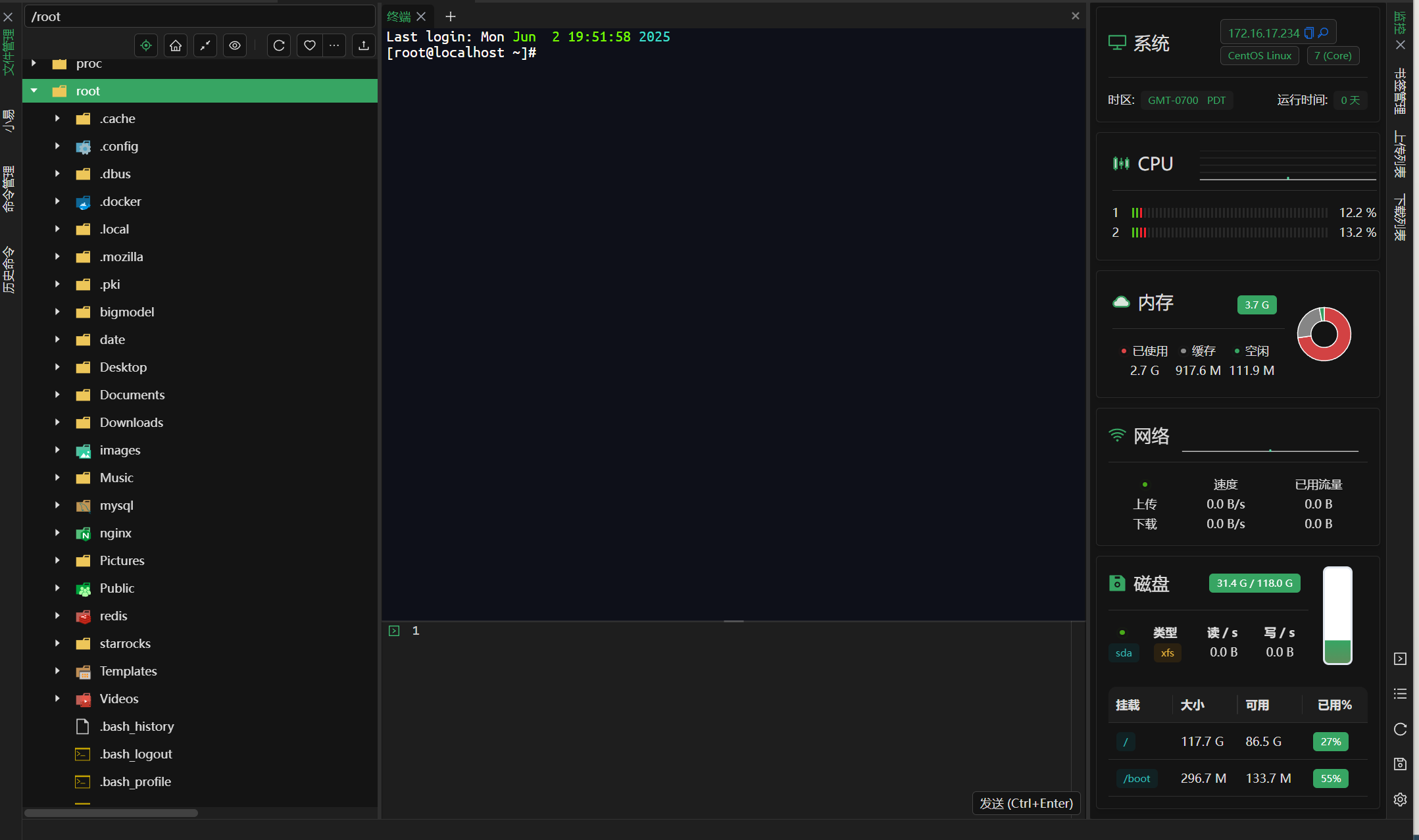The height and width of the screenshot is (840, 1419).
Task: Collapse the root folder in the tree
Action: pyautogui.click(x=34, y=91)
